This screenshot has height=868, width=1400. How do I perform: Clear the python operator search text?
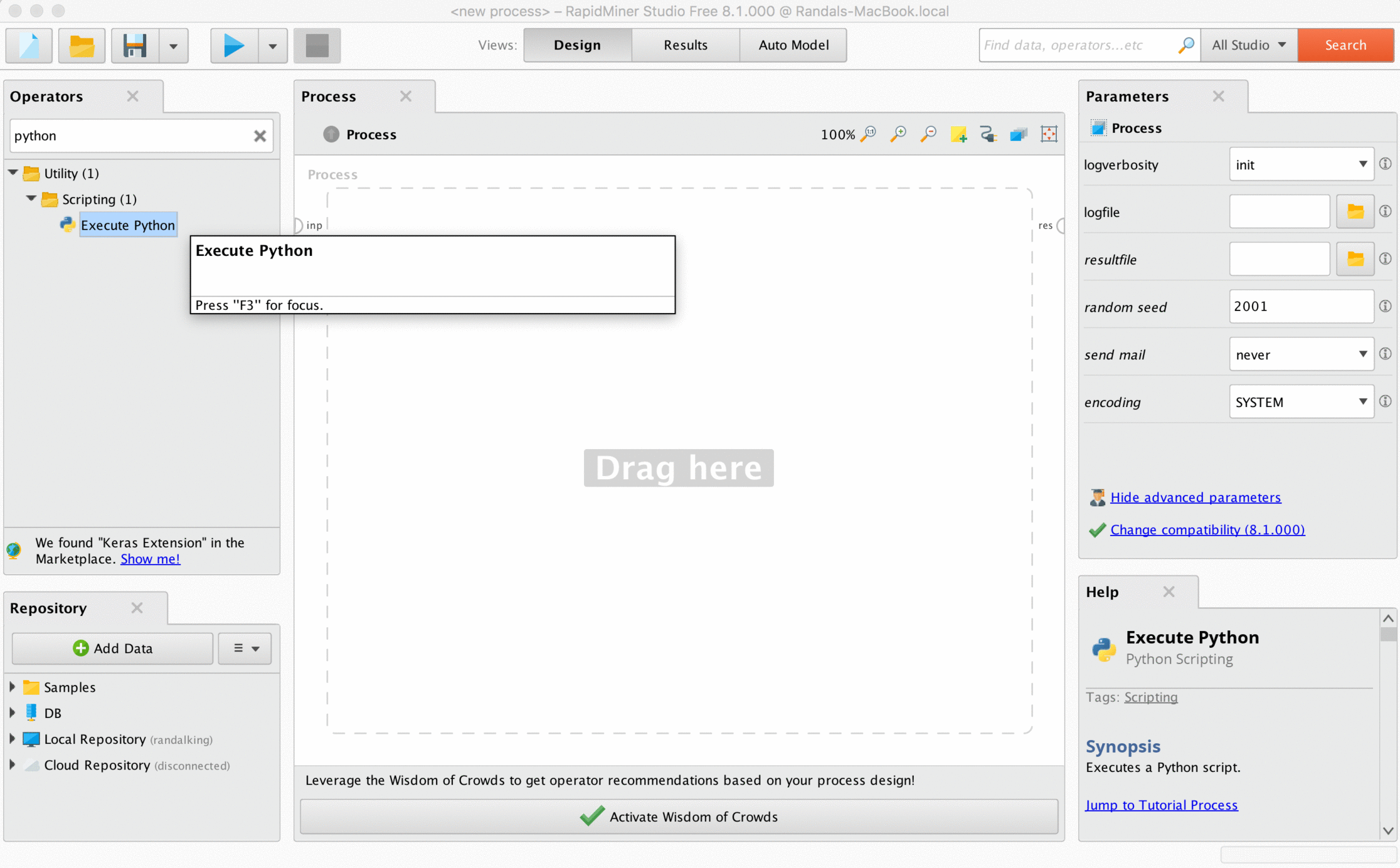point(260,135)
